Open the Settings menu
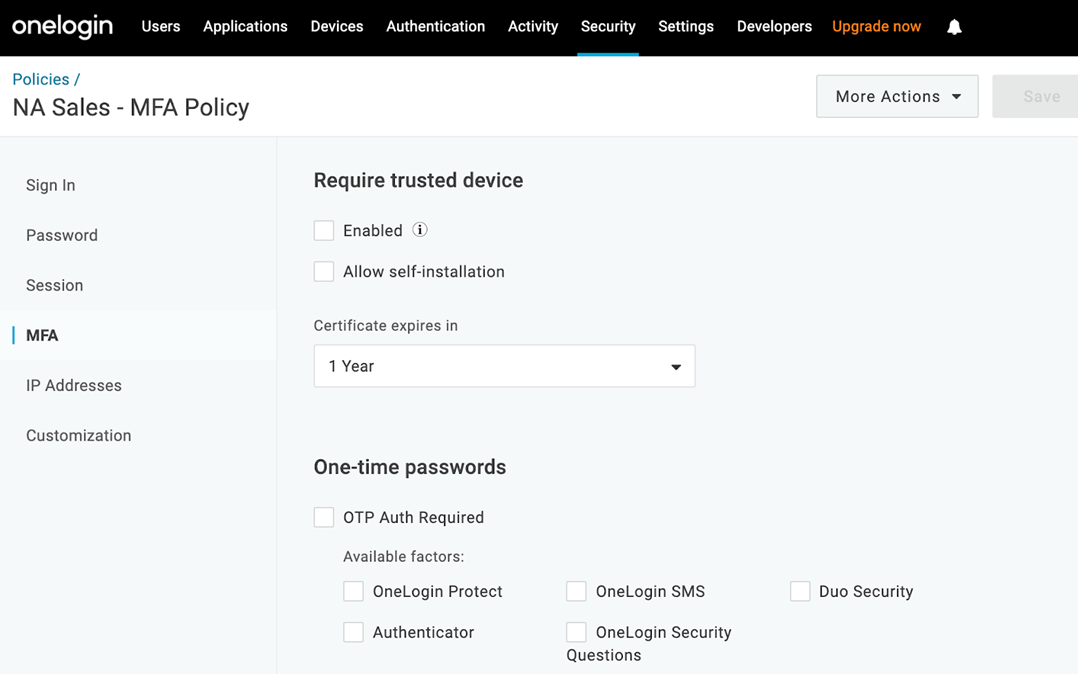The height and width of the screenshot is (674, 1078). click(686, 26)
